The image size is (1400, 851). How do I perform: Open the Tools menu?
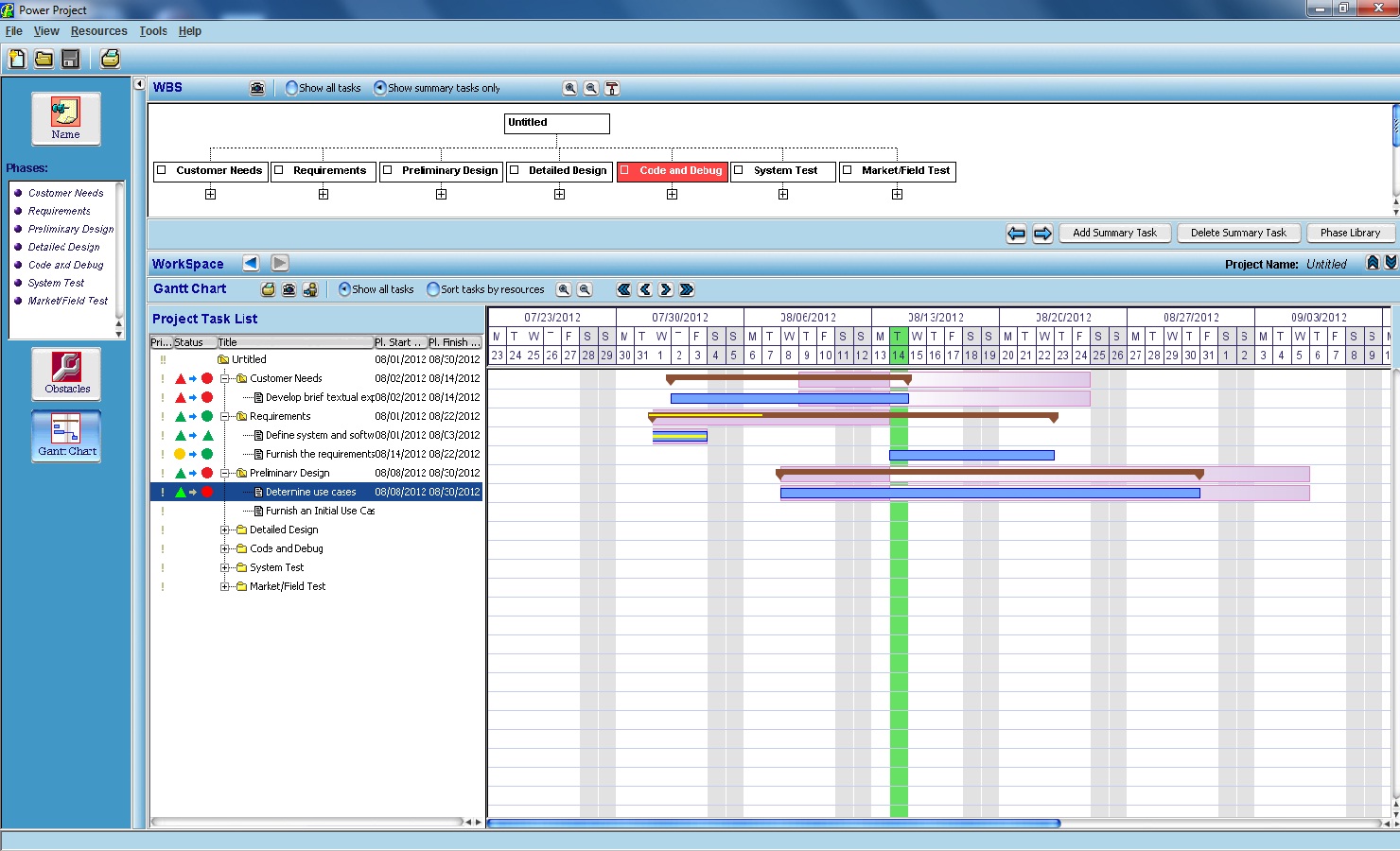tap(153, 31)
